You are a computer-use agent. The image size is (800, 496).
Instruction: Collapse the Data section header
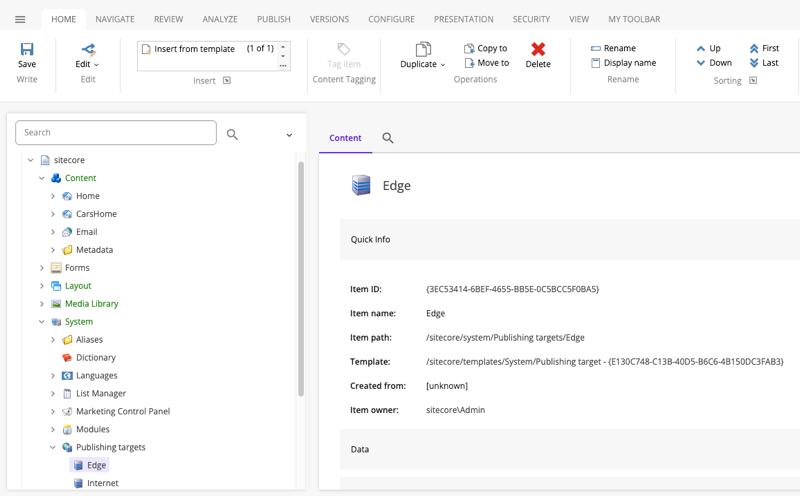(x=570, y=450)
